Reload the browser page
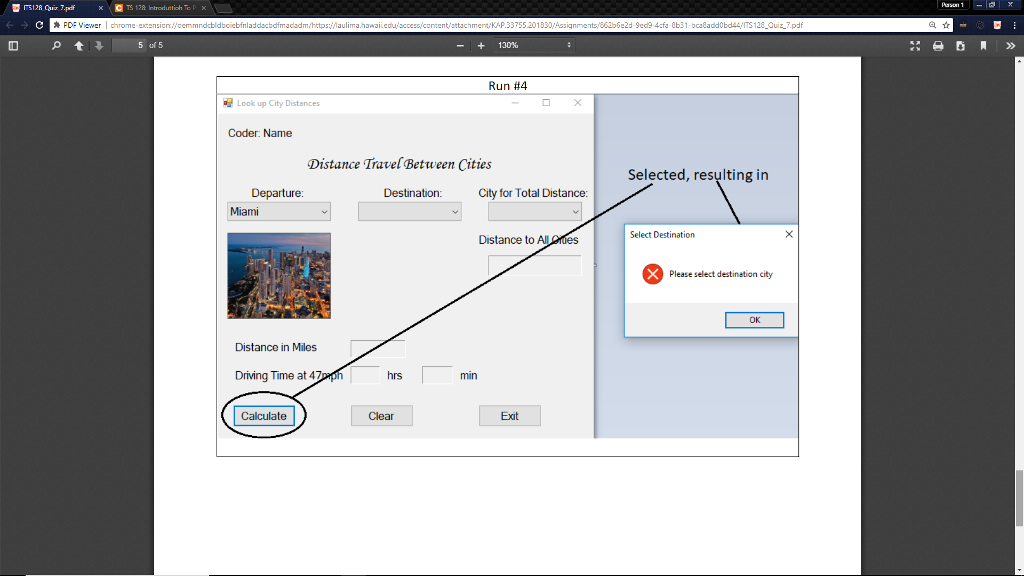The width and height of the screenshot is (1024, 576). [39, 25]
